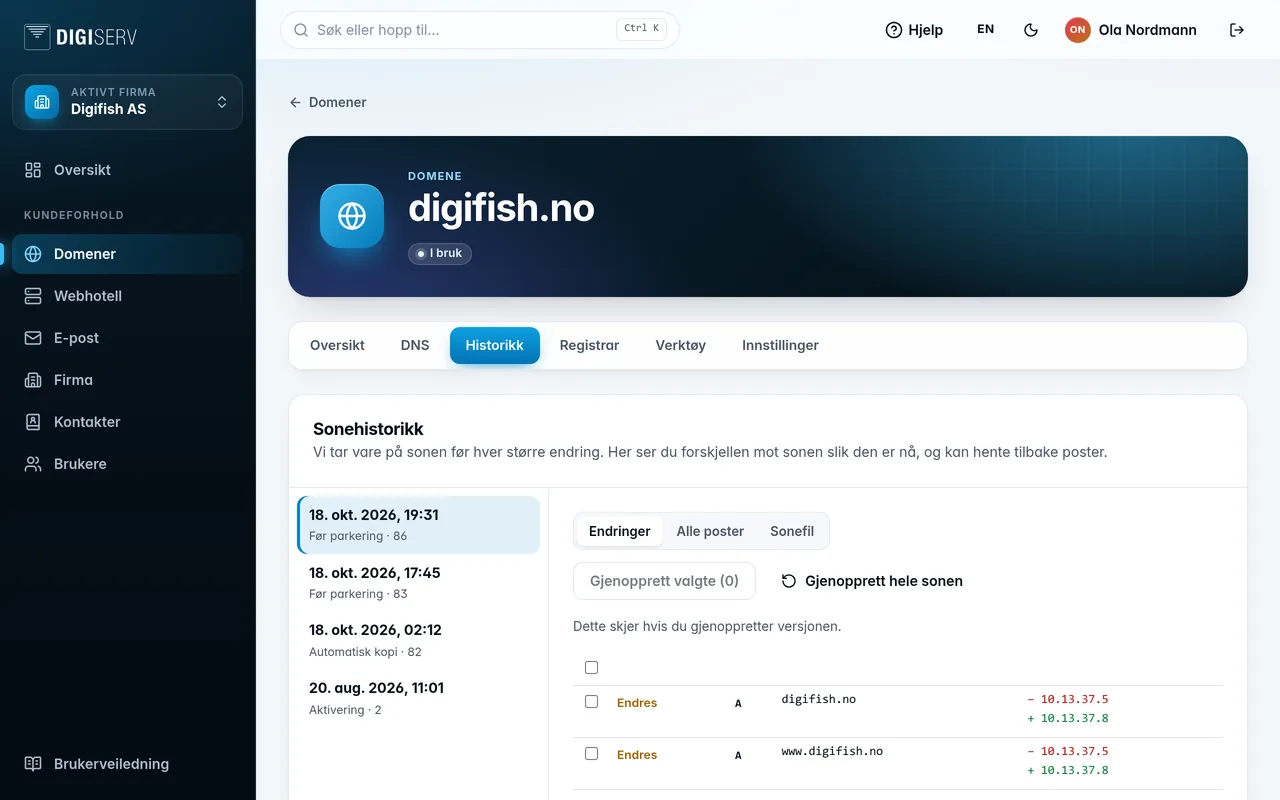Viewport: 1280px width, 800px height.
Task: Click the Sonehistorikk heading
Action: point(368,429)
